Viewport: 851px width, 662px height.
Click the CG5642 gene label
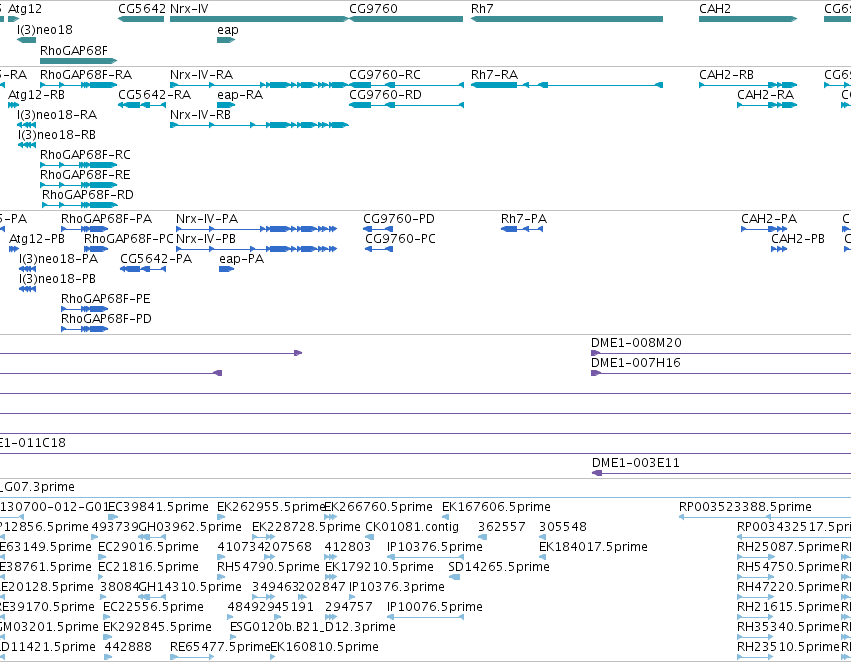[x=142, y=9]
